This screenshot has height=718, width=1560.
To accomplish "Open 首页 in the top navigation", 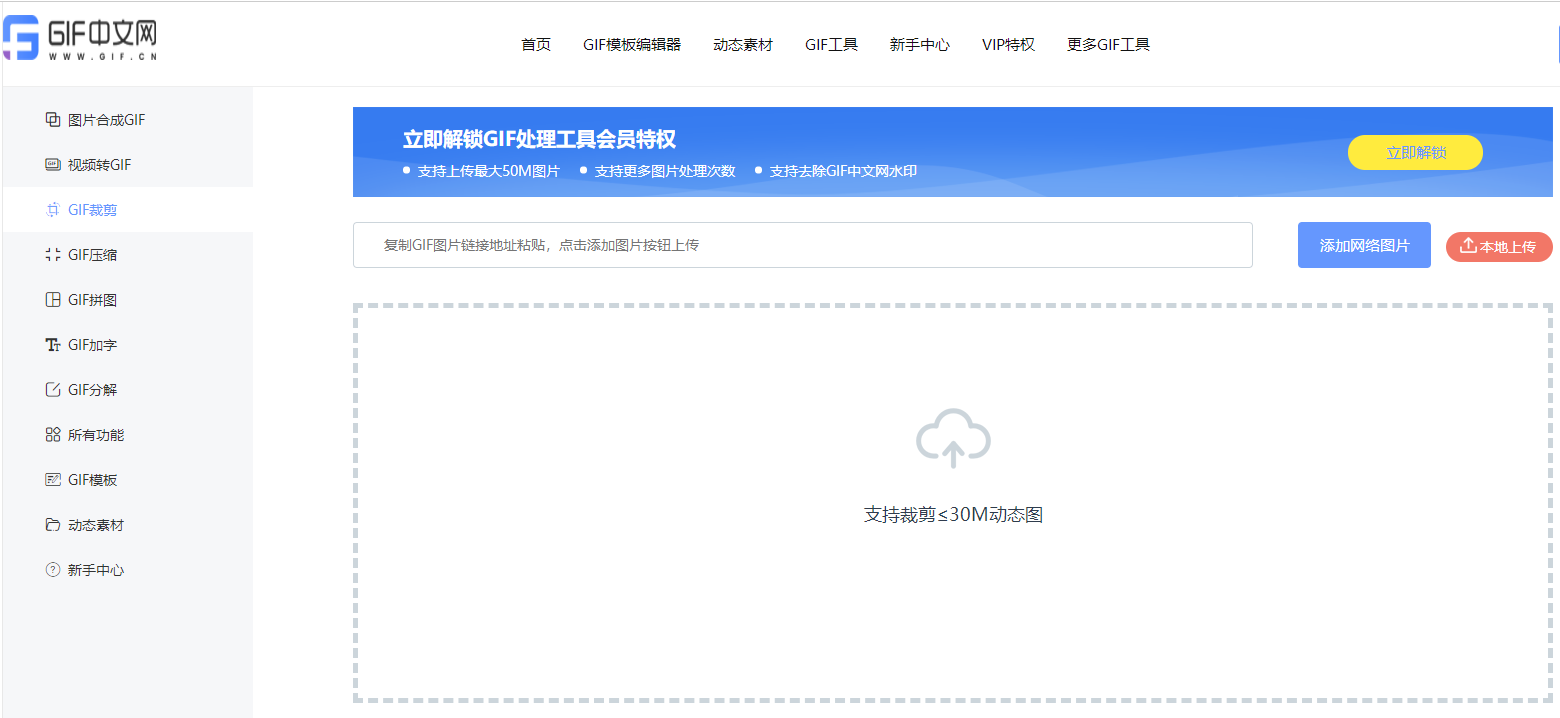I will [536, 45].
